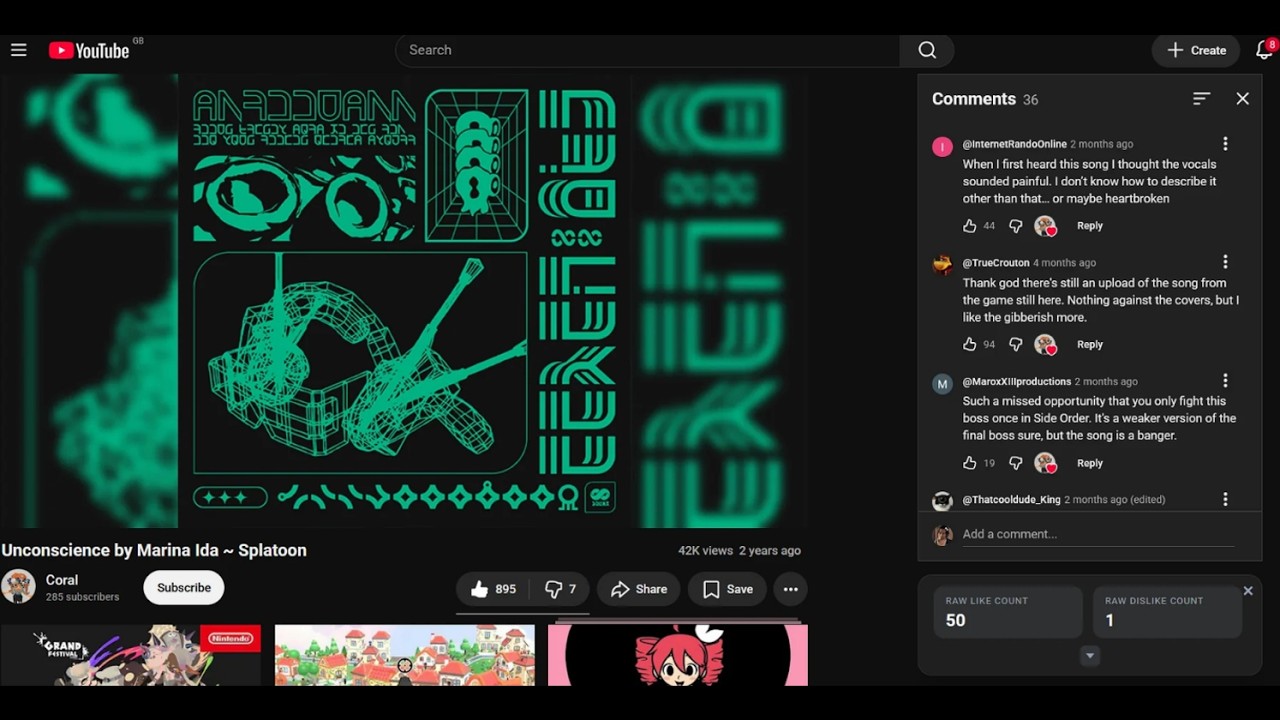
Task: Open options menu for InternetRandoOnline's comment
Action: pyautogui.click(x=1225, y=144)
